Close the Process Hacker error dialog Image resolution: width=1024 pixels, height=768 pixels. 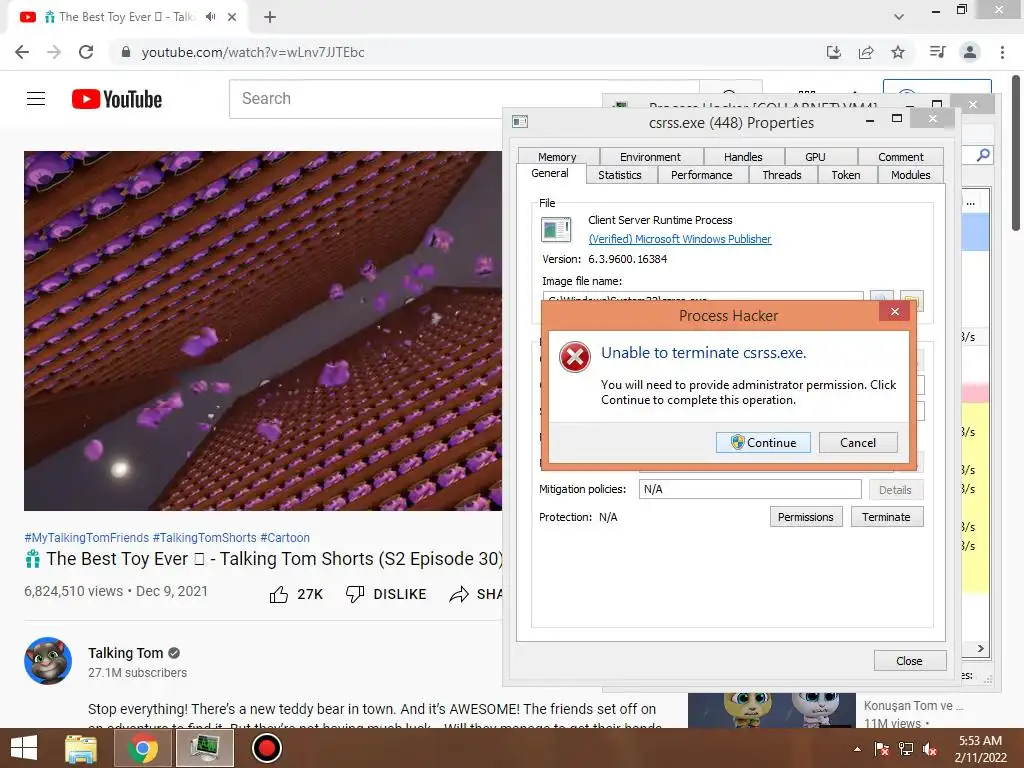tap(895, 312)
